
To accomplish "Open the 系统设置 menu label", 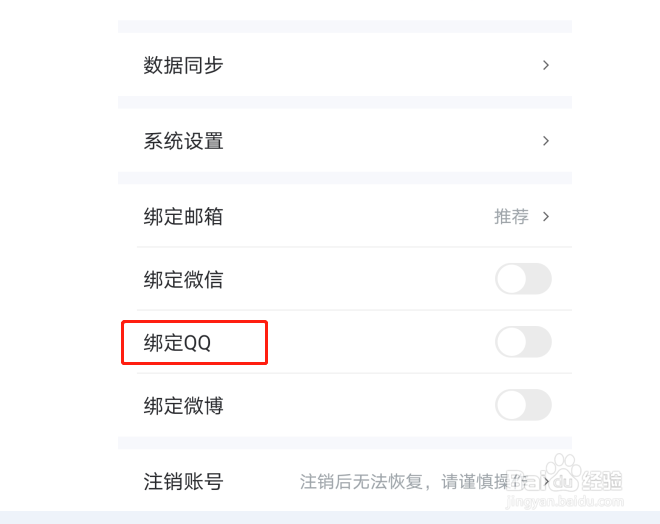I will [x=183, y=141].
